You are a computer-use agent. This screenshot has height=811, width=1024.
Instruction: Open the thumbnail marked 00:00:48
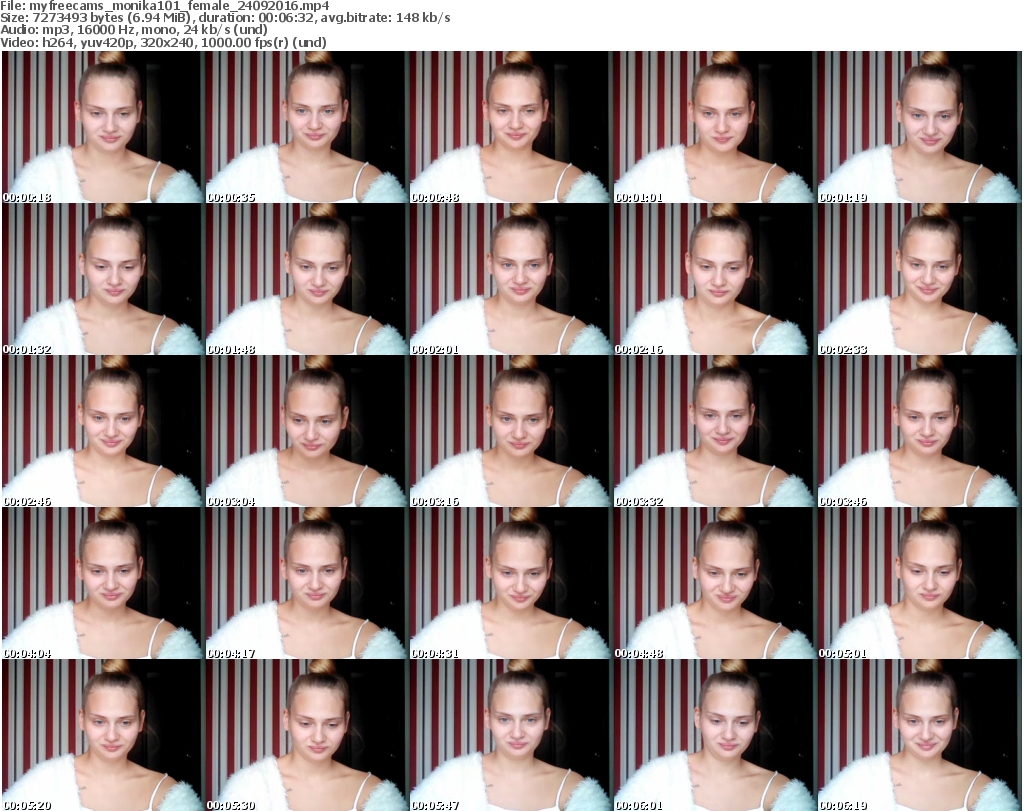point(510,127)
